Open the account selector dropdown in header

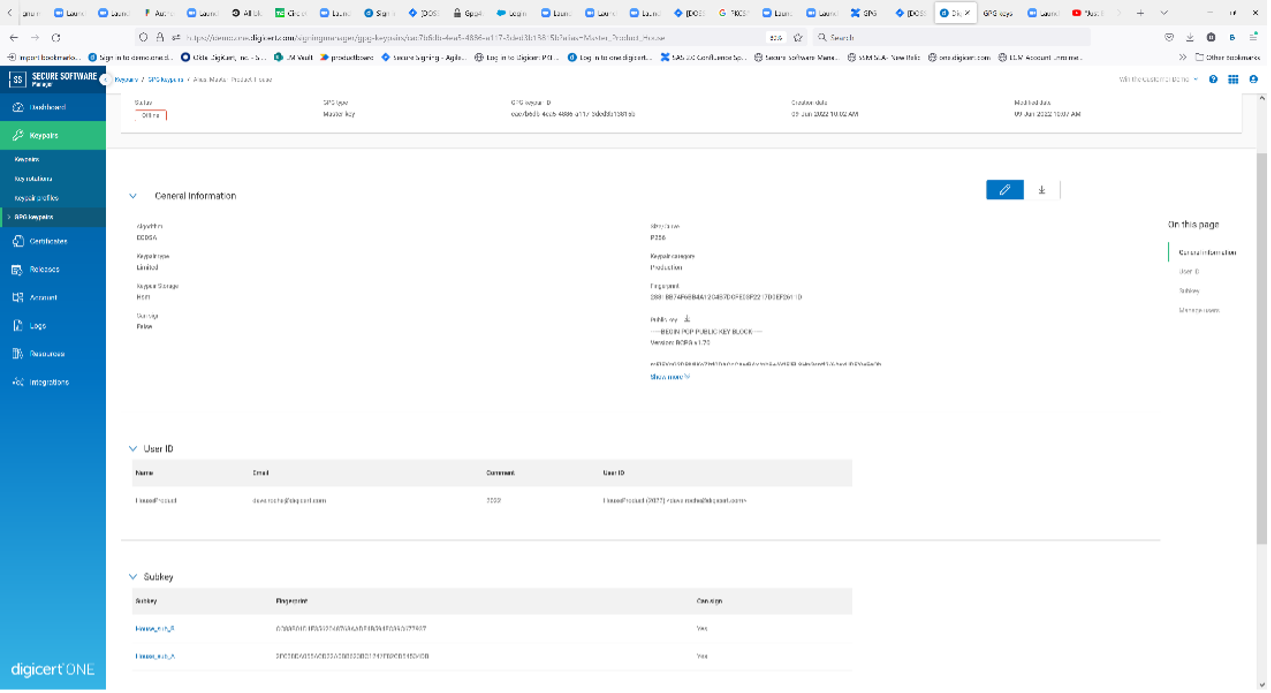tap(1158, 79)
